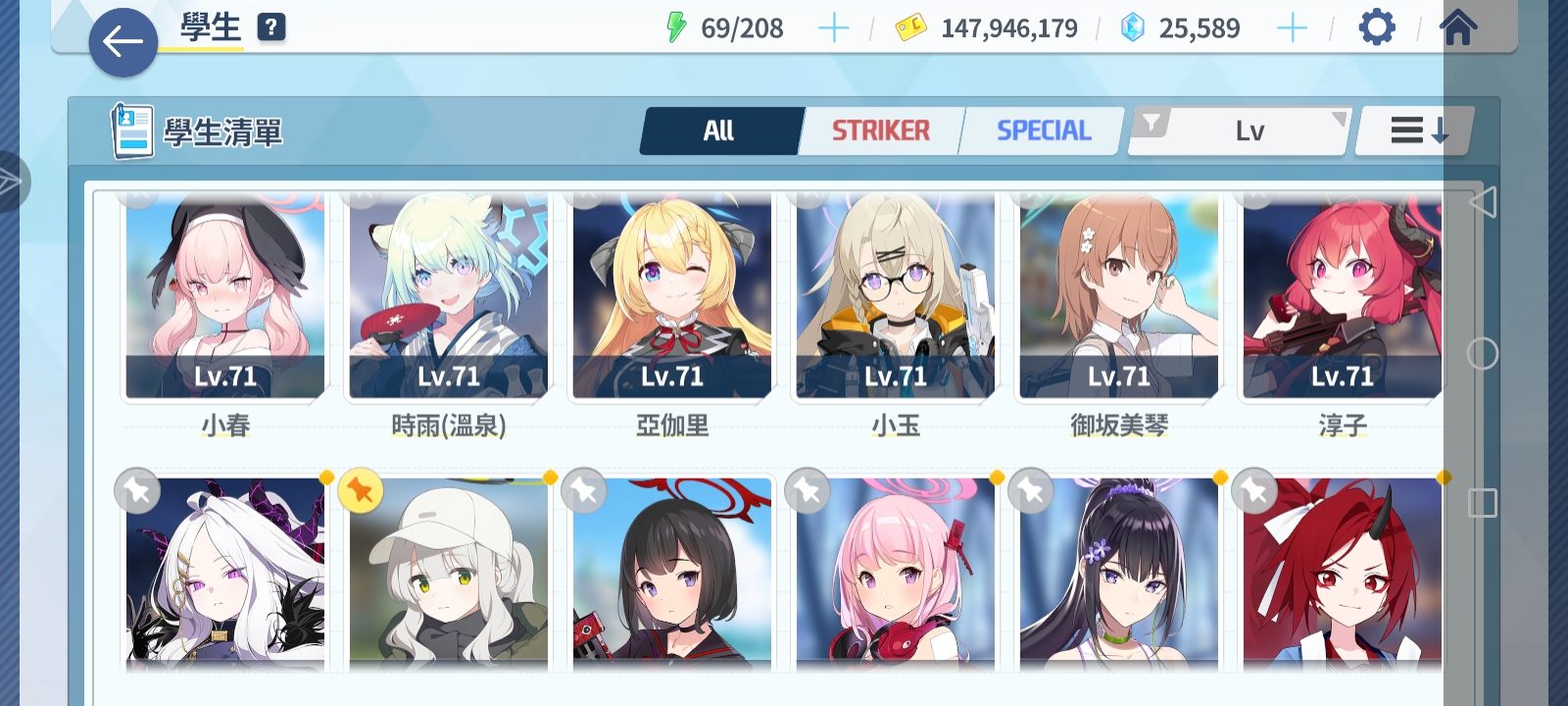Viewport: 1568px width, 706px height.
Task: Buy gems with the plus next to 25,589
Action: (x=1292, y=28)
